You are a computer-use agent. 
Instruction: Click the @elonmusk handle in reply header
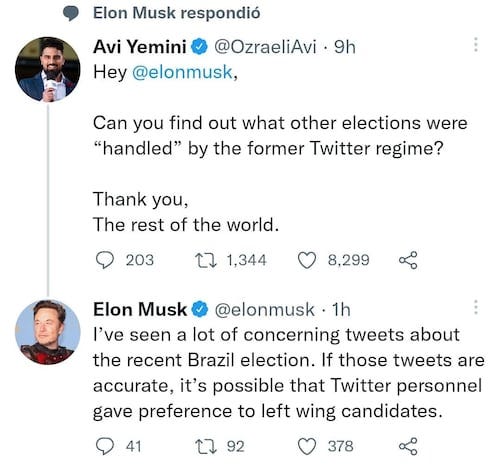[264, 309]
